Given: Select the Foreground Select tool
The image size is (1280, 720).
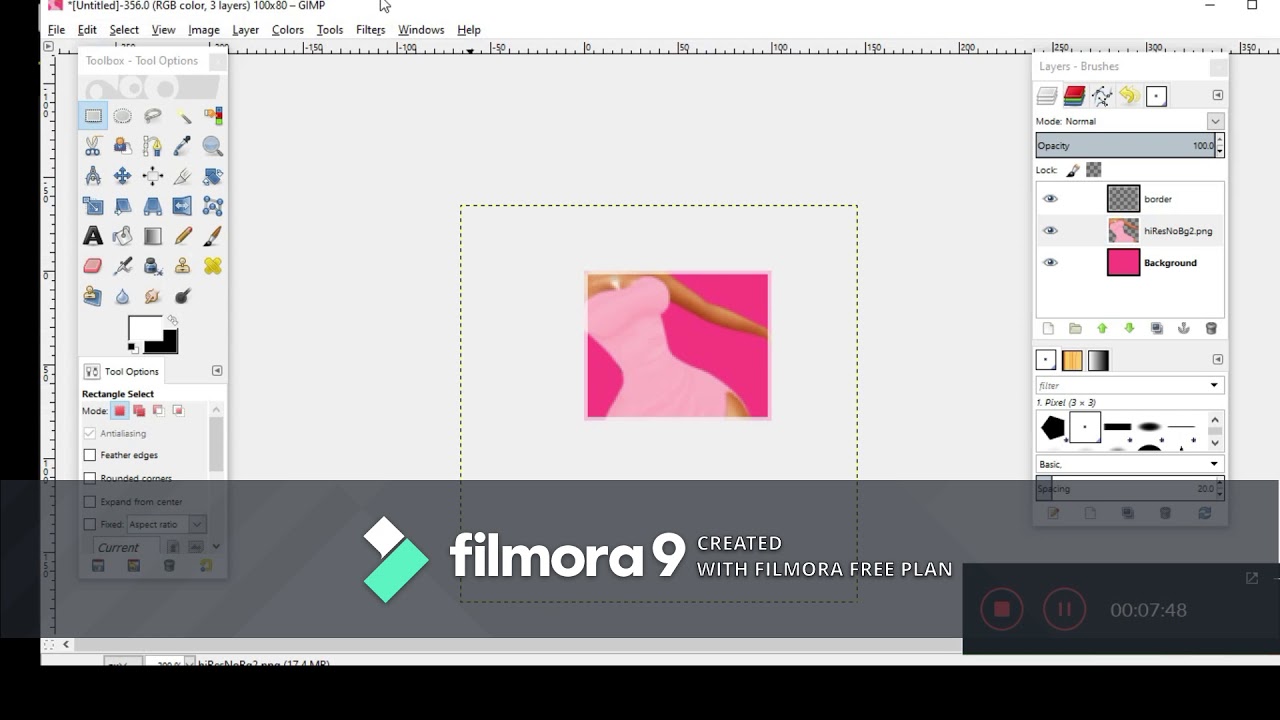Looking at the screenshot, I should tap(122, 146).
